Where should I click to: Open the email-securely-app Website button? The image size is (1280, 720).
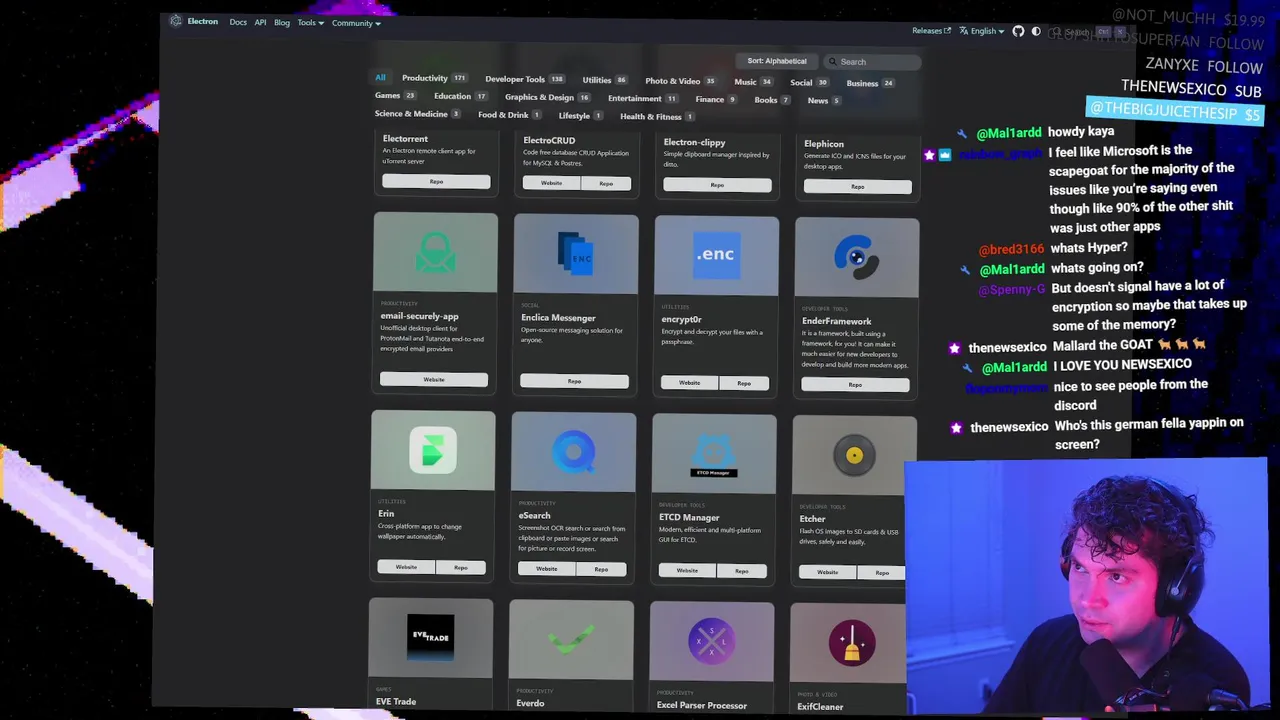click(434, 379)
